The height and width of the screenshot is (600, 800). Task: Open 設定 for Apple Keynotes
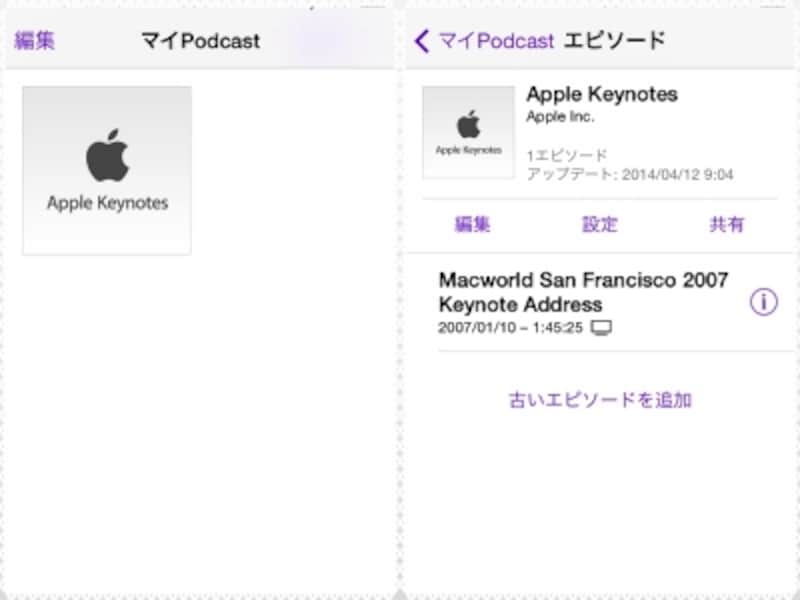point(600,224)
